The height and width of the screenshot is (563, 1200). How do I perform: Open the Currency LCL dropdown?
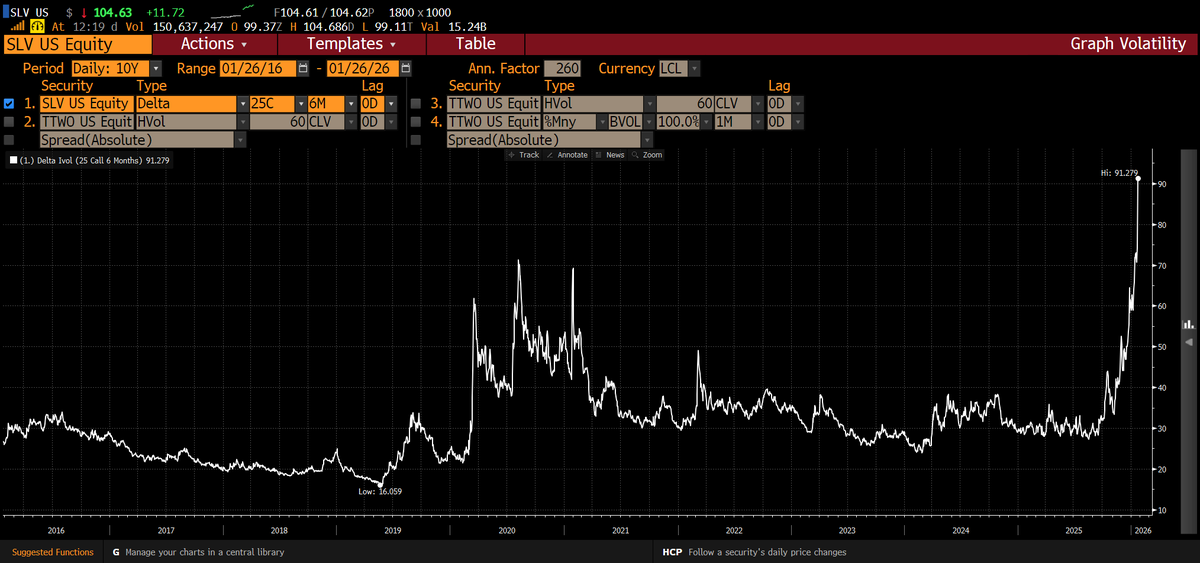pos(694,68)
